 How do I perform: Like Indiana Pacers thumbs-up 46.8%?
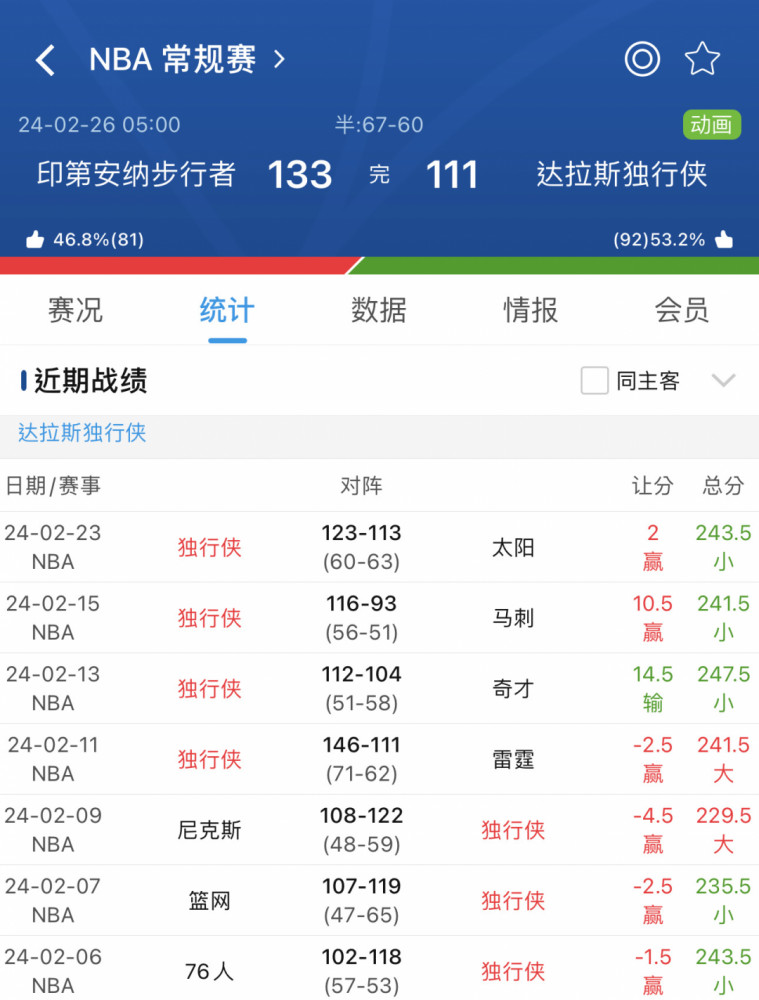[x=34, y=240]
